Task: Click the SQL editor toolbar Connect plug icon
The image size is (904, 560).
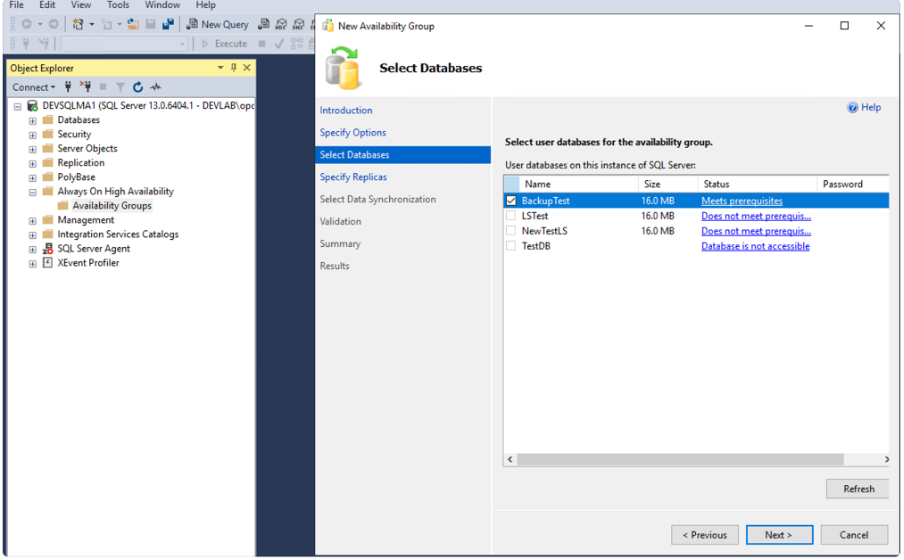Action: point(26,44)
